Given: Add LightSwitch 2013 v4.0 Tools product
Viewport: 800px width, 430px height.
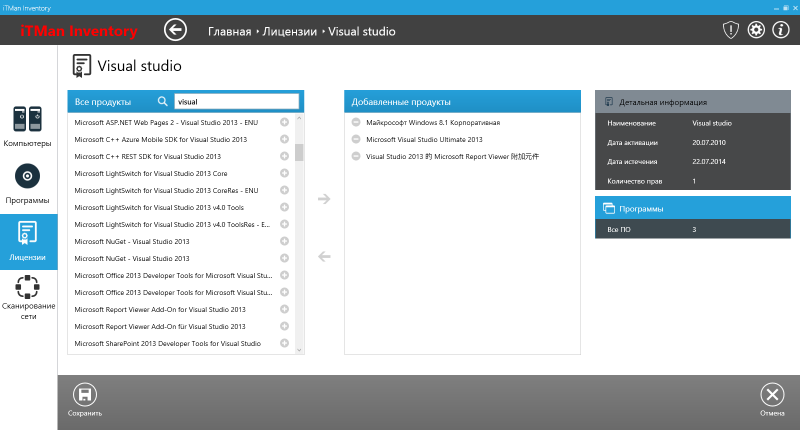Looking at the screenshot, I should 285,207.
